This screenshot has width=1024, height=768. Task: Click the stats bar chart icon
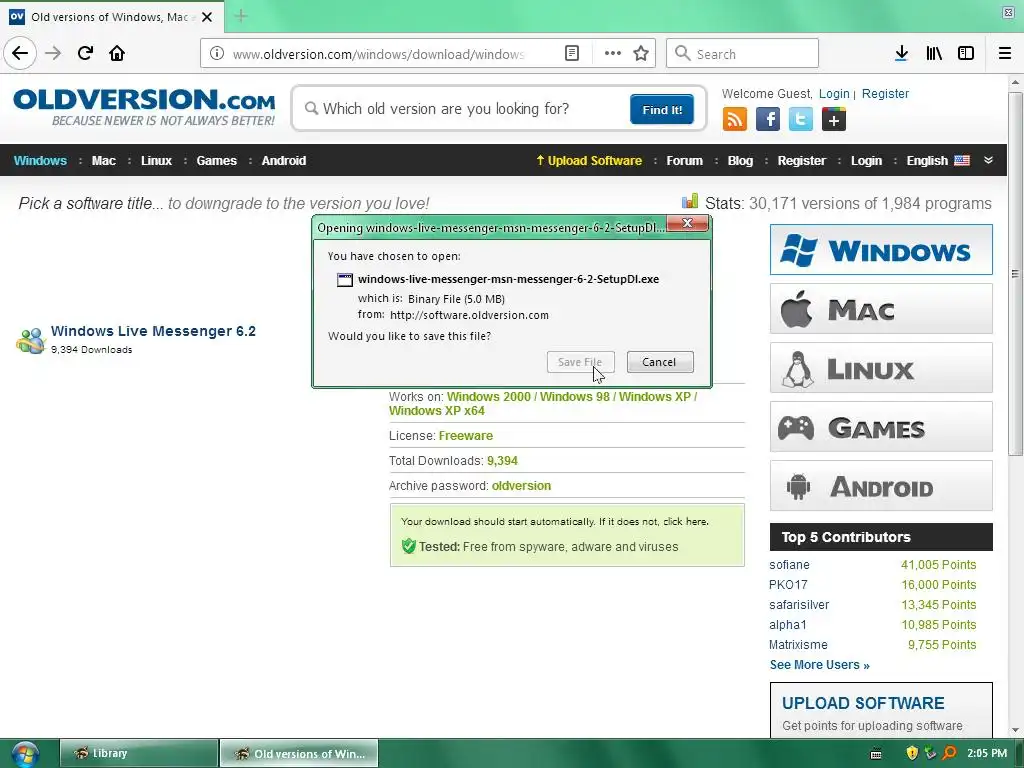point(690,201)
